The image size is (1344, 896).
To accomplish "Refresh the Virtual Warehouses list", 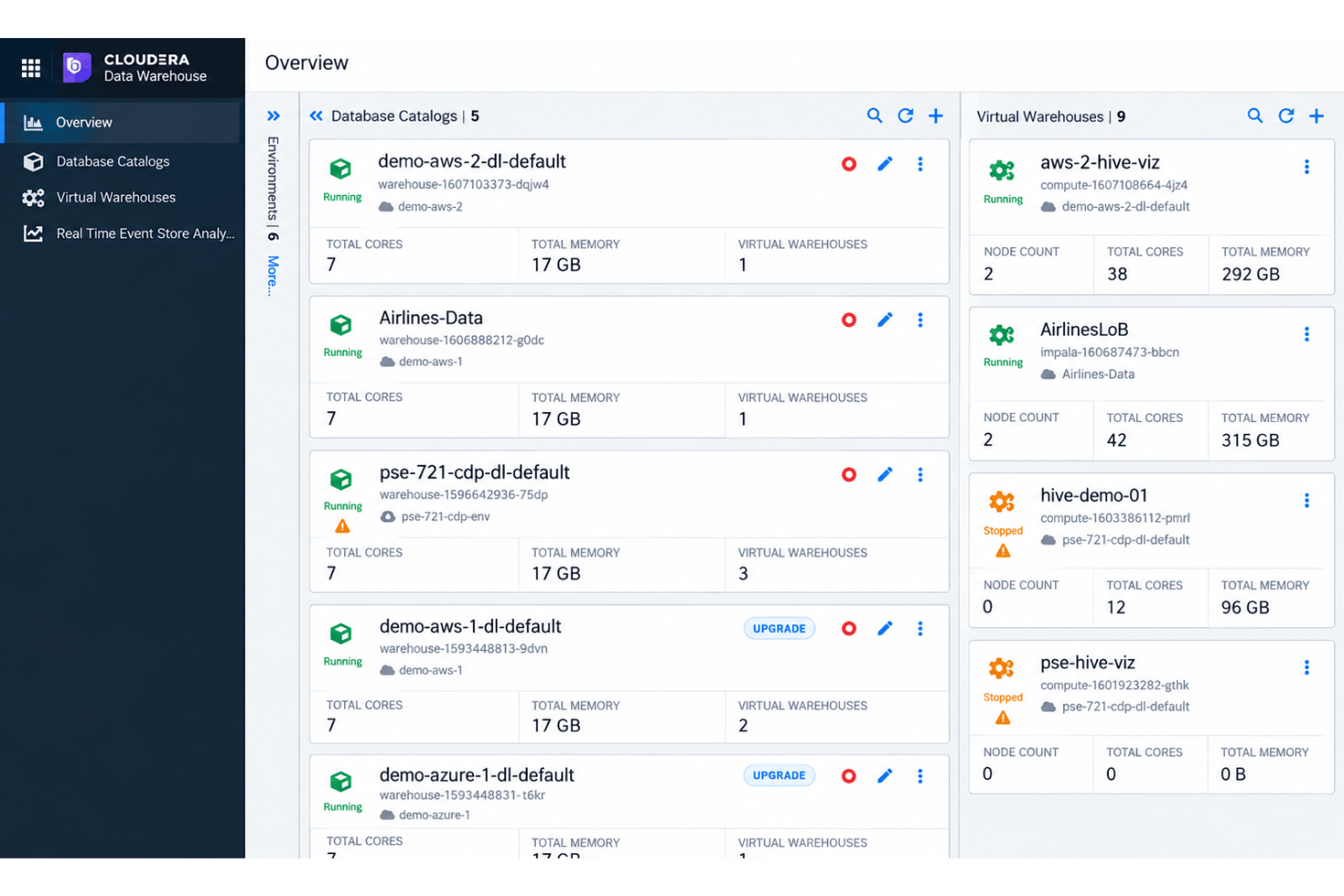I will pyautogui.click(x=1286, y=115).
